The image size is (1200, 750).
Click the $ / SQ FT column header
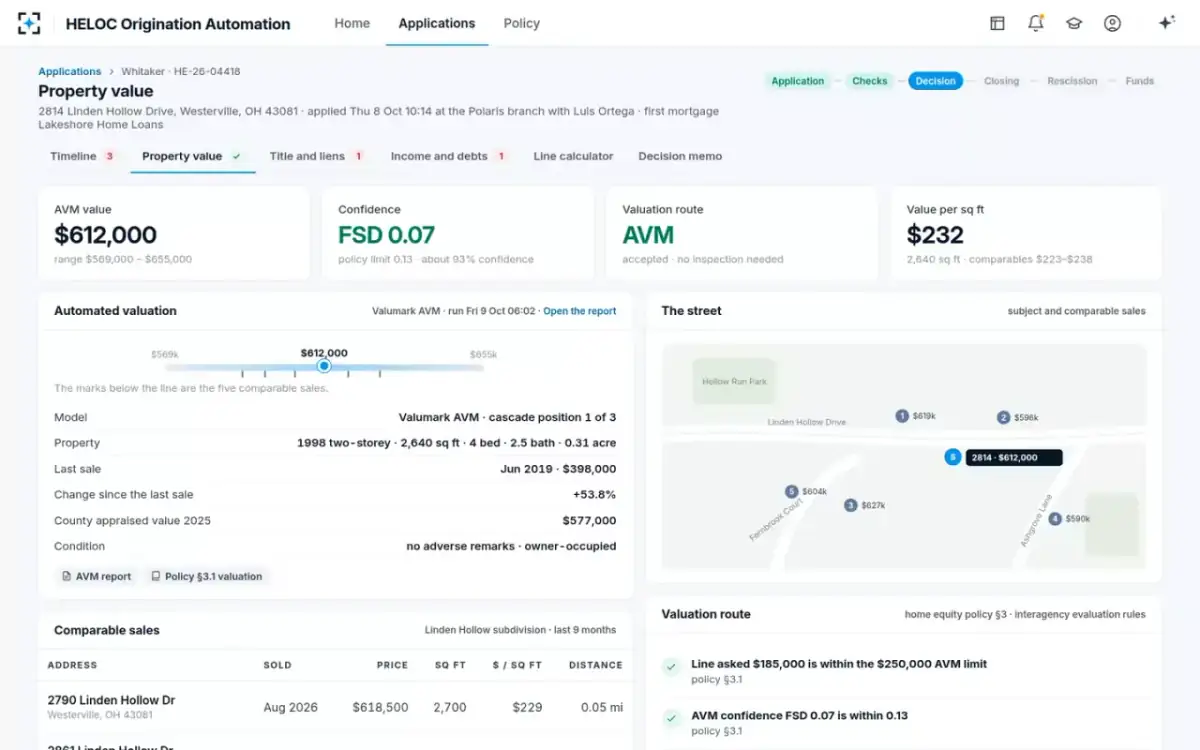(517, 665)
